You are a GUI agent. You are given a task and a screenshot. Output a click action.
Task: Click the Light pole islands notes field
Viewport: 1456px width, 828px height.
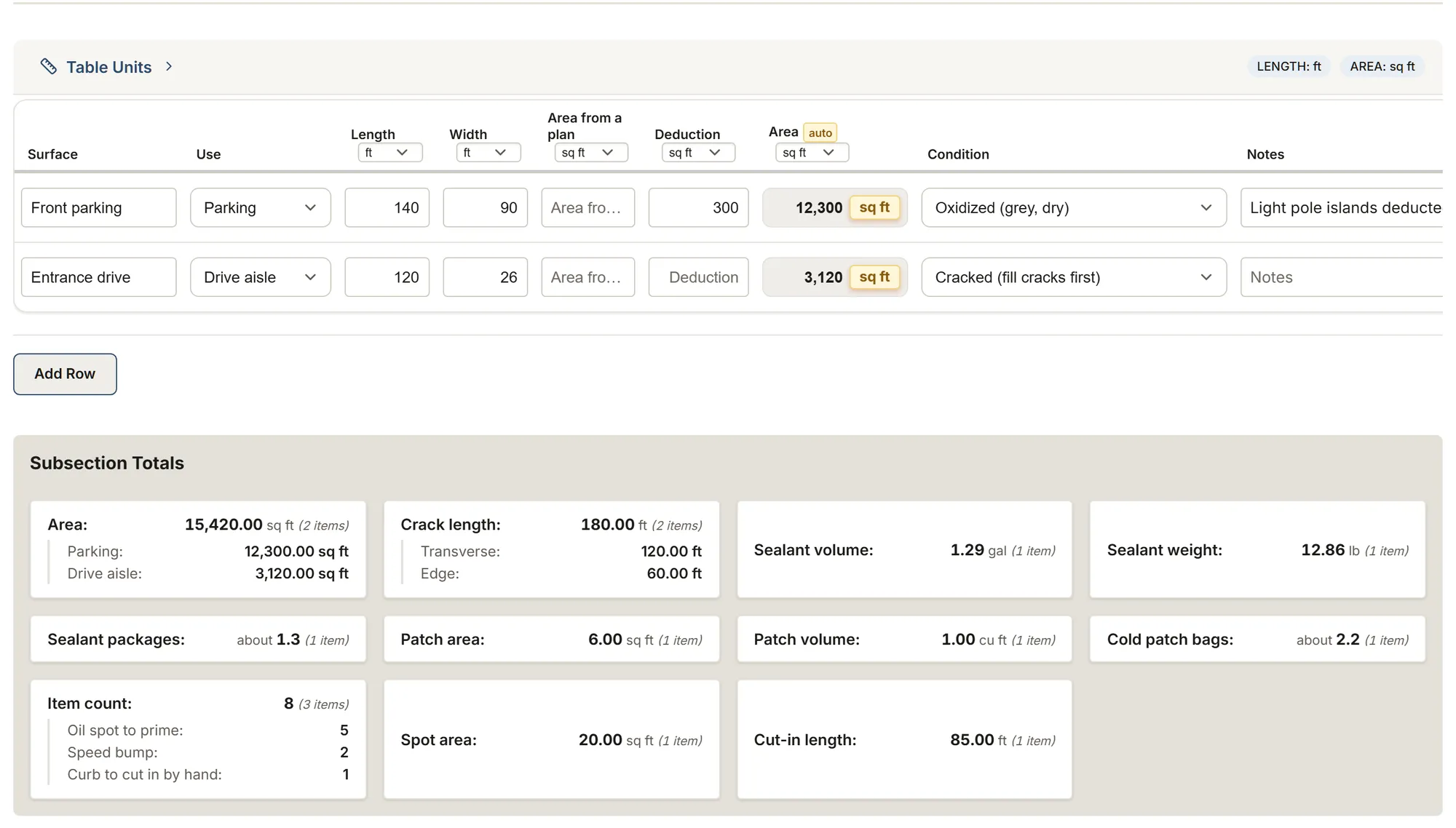pyautogui.click(x=1342, y=207)
